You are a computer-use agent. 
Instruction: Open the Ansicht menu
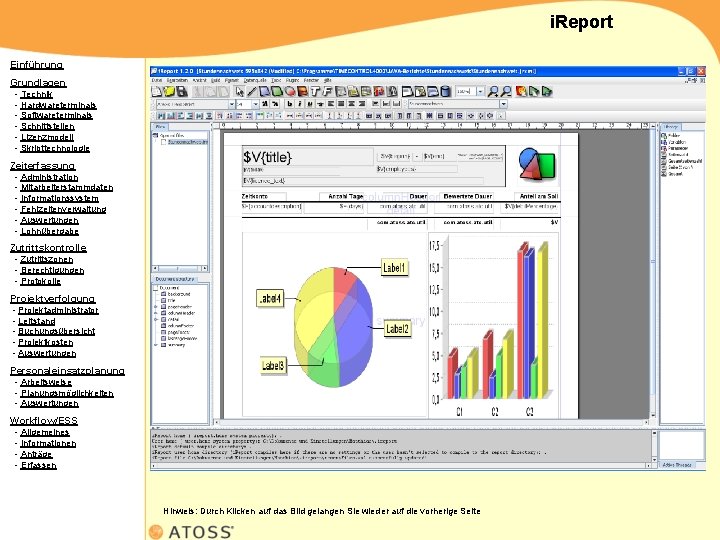tap(199, 80)
